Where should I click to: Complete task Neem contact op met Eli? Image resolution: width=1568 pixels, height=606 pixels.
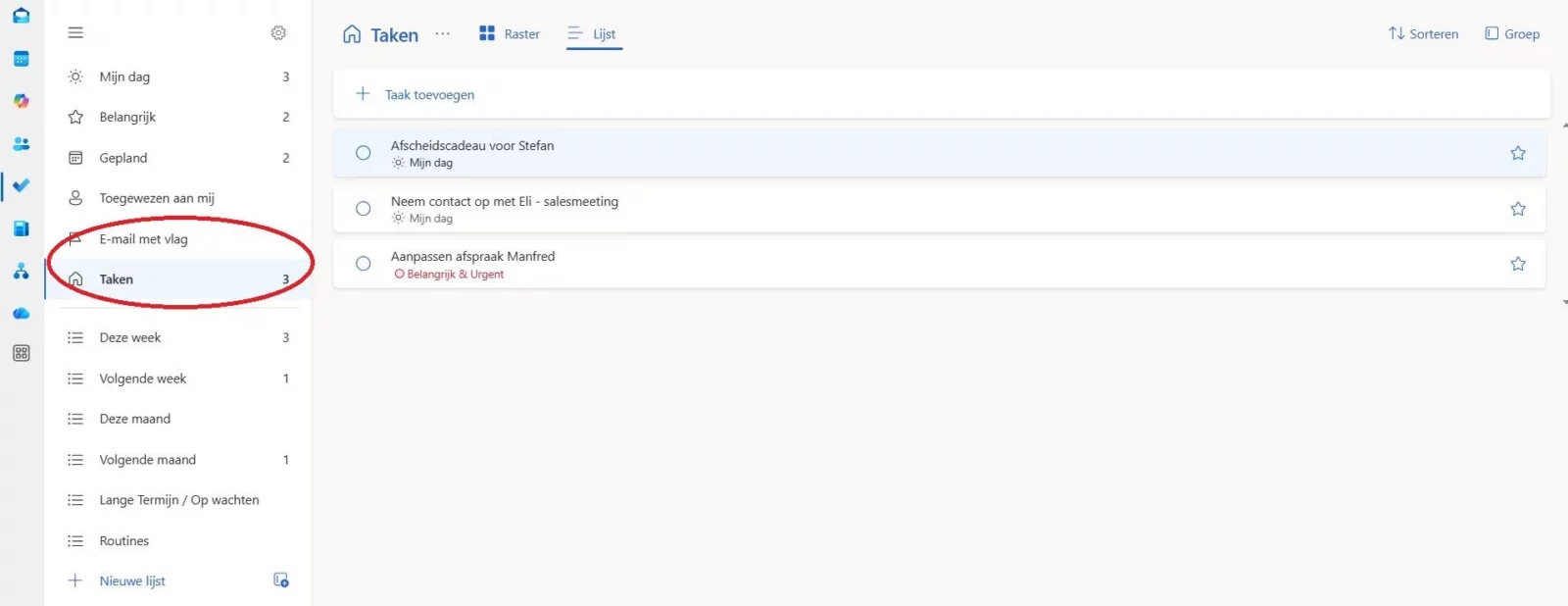364,209
